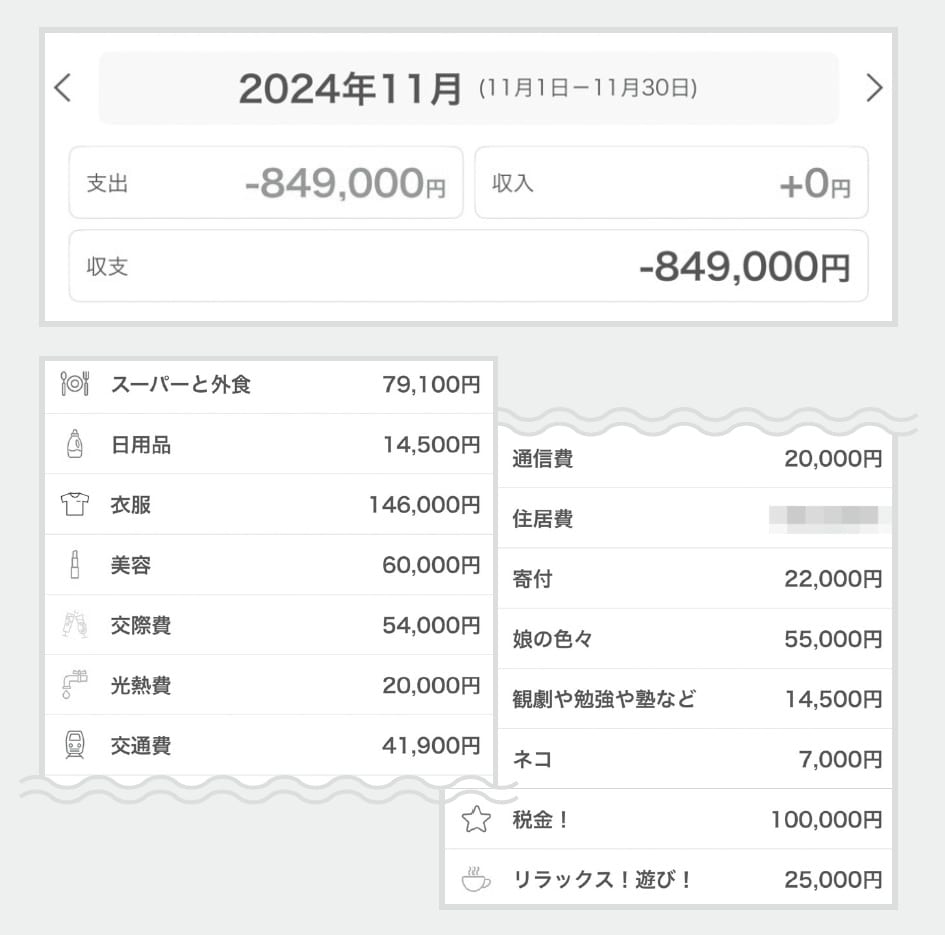Click the champagne glasses icon for 交際費

point(75,625)
